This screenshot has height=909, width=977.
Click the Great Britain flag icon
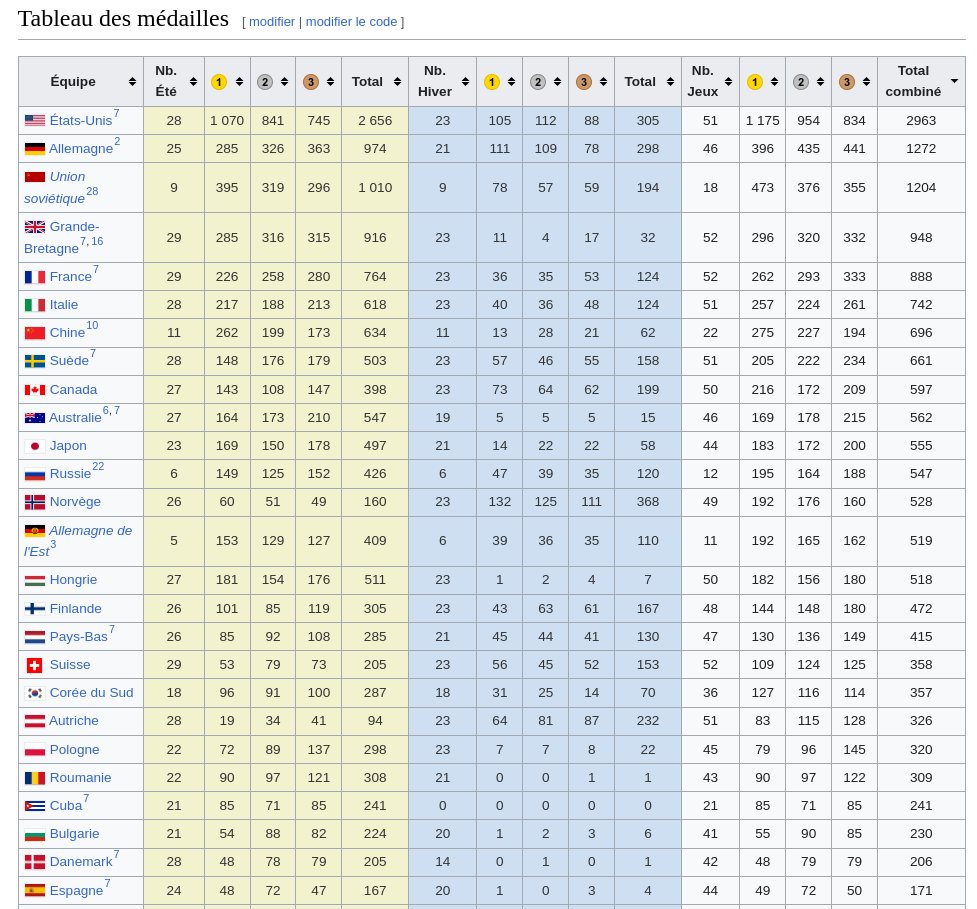click(35, 227)
